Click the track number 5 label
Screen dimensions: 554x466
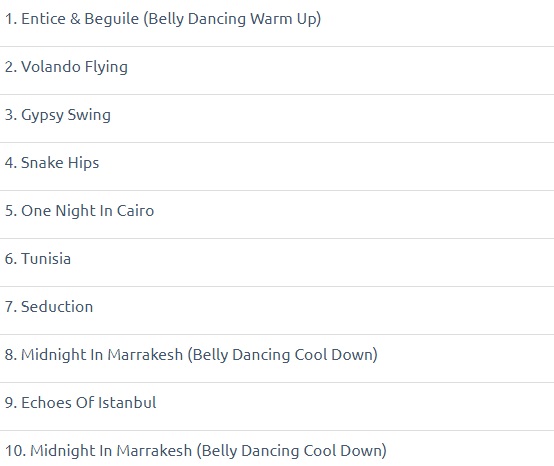click(11, 211)
